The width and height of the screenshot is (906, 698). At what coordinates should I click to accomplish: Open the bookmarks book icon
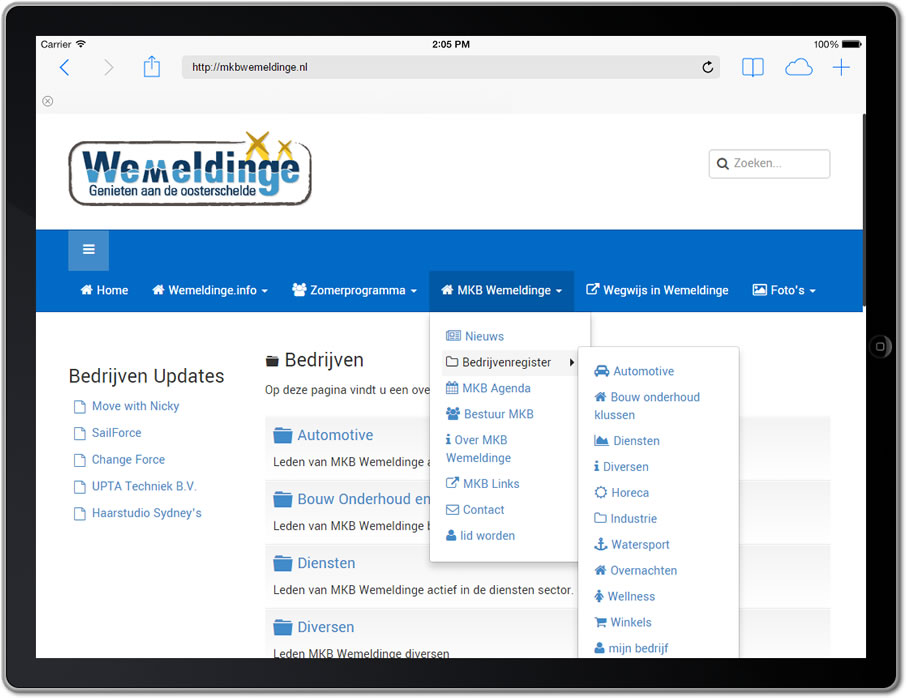tap(752, 67)
